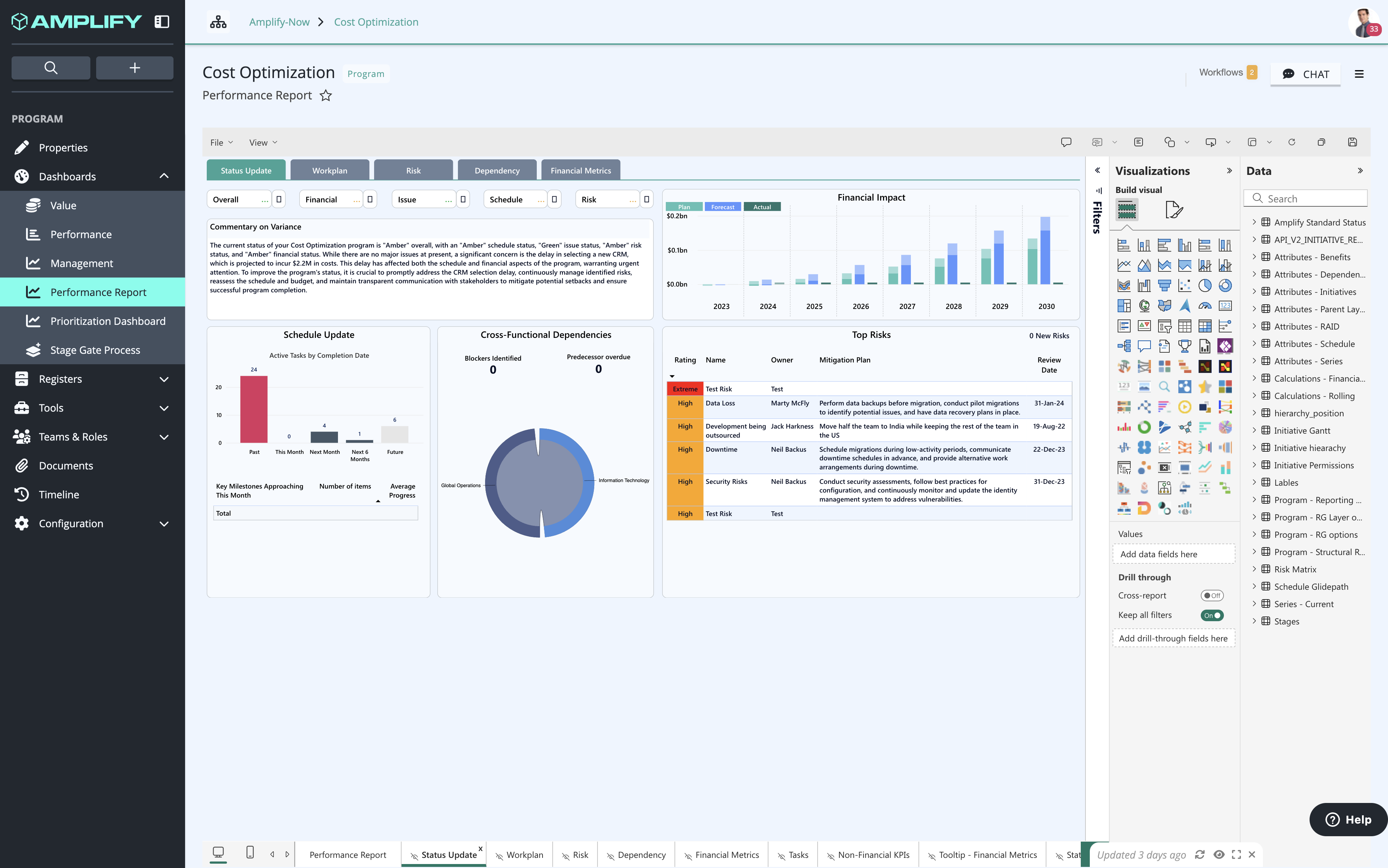Open the Help button
The height and width of the screenshot is (868, 1388).
[1348, 820]
